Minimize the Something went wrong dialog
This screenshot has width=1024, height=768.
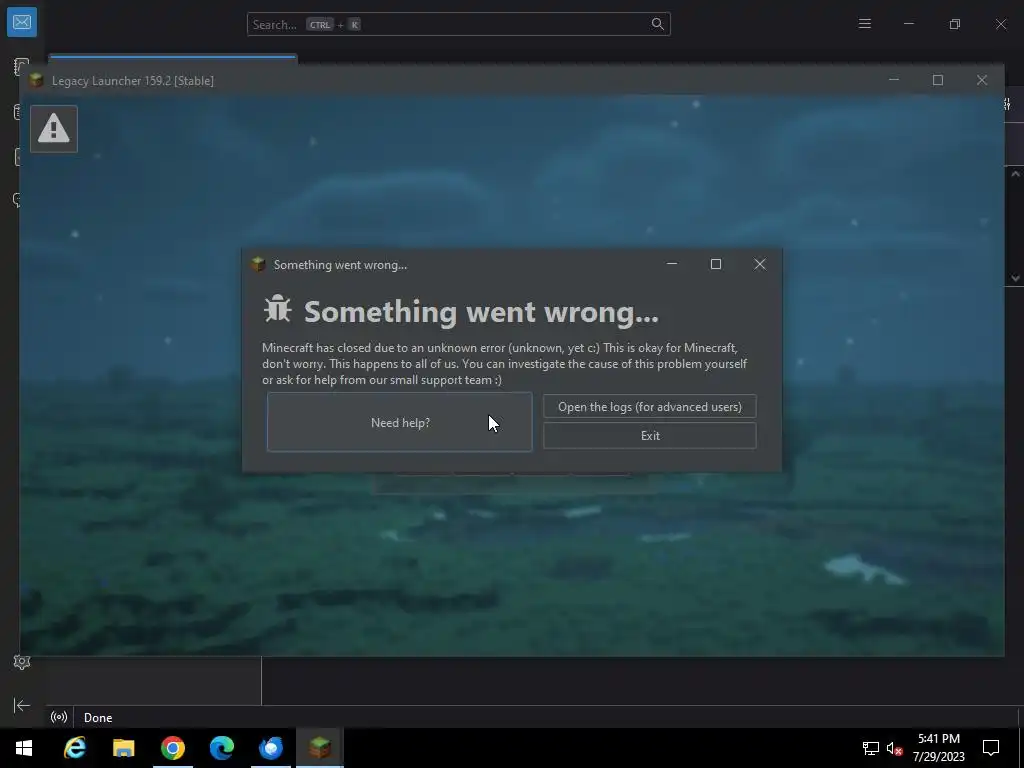point(672,264)
